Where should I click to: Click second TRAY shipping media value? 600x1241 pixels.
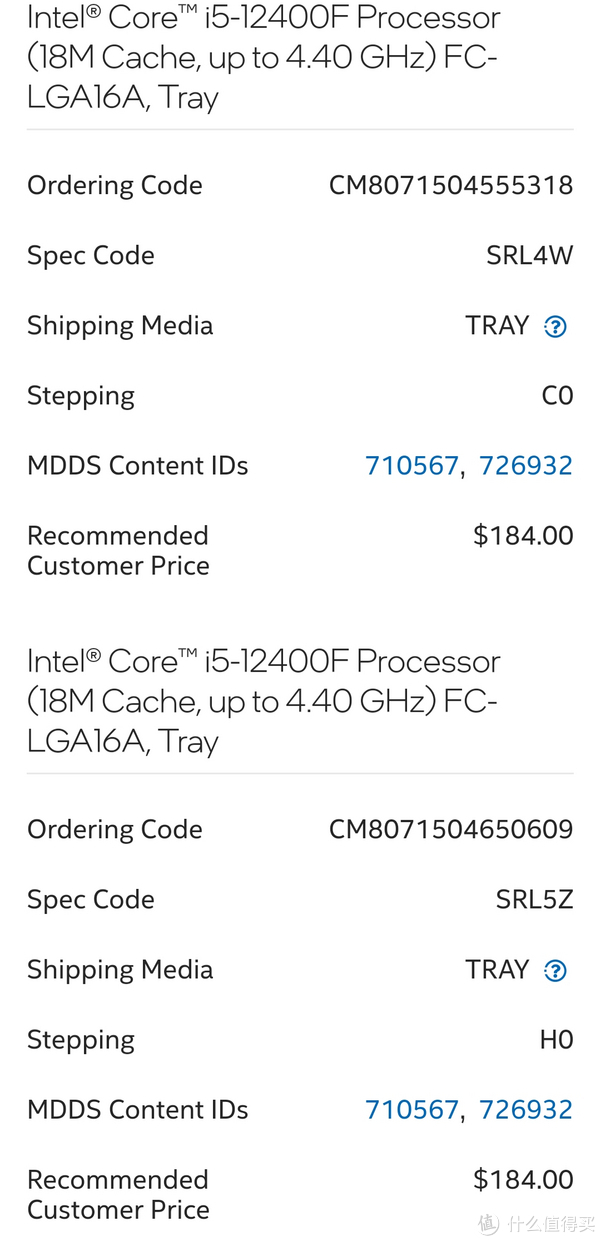coord(497,970)
